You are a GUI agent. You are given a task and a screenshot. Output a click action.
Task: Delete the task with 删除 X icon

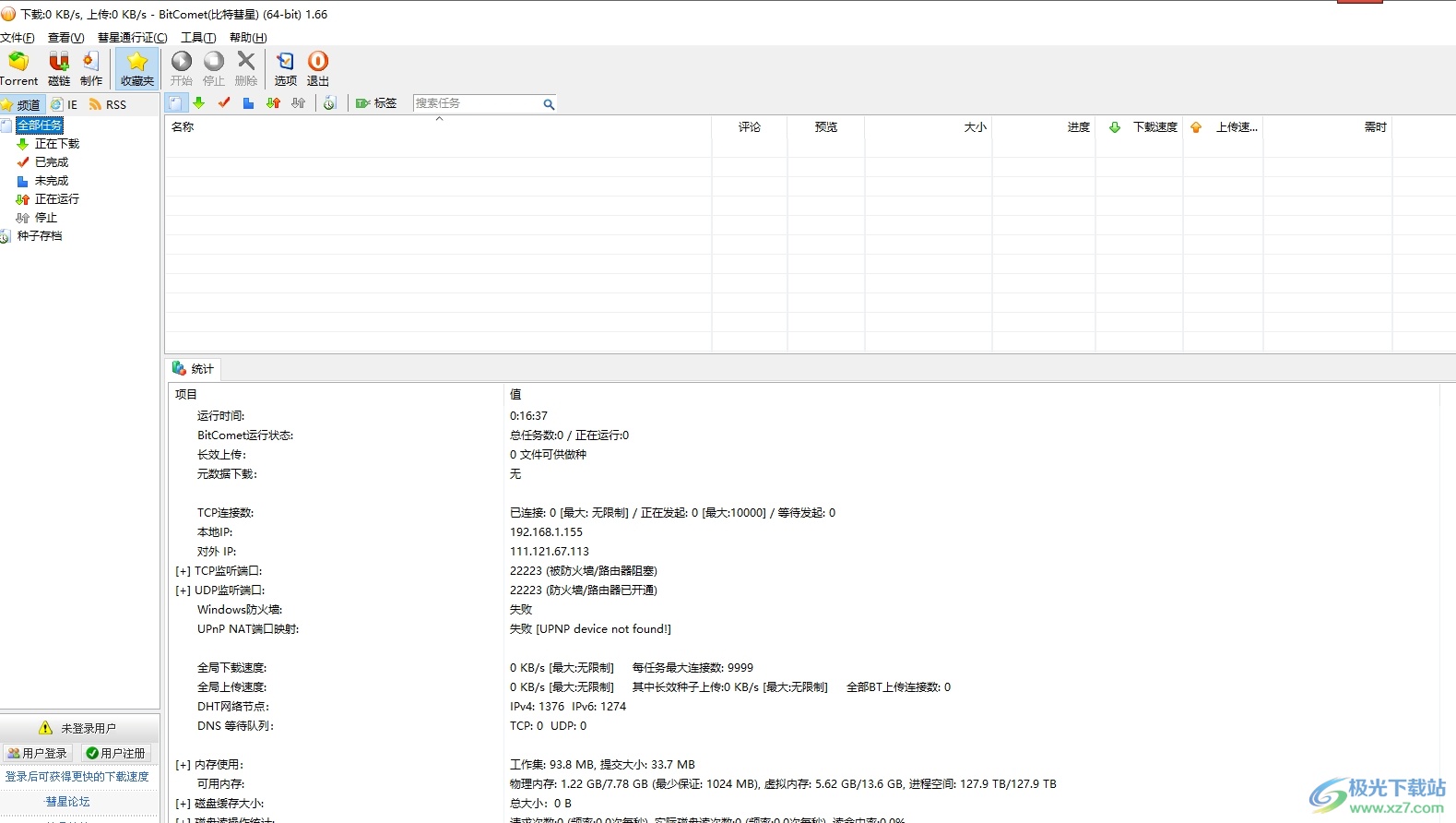[x=246, y=69]
